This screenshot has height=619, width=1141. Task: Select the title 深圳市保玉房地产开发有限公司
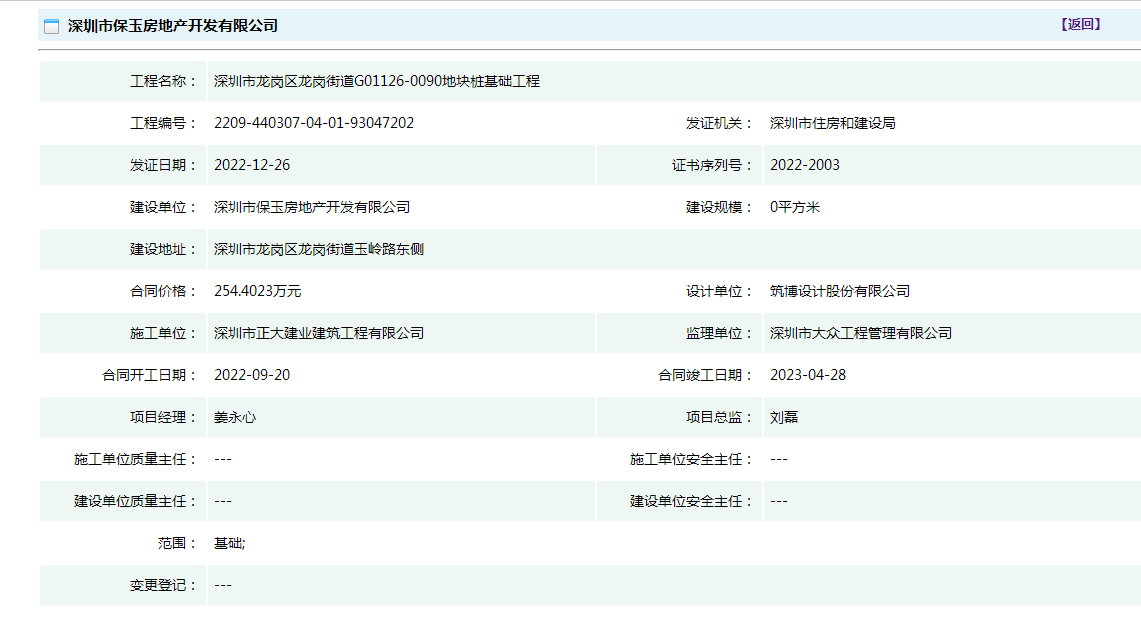tap(173, 26)
